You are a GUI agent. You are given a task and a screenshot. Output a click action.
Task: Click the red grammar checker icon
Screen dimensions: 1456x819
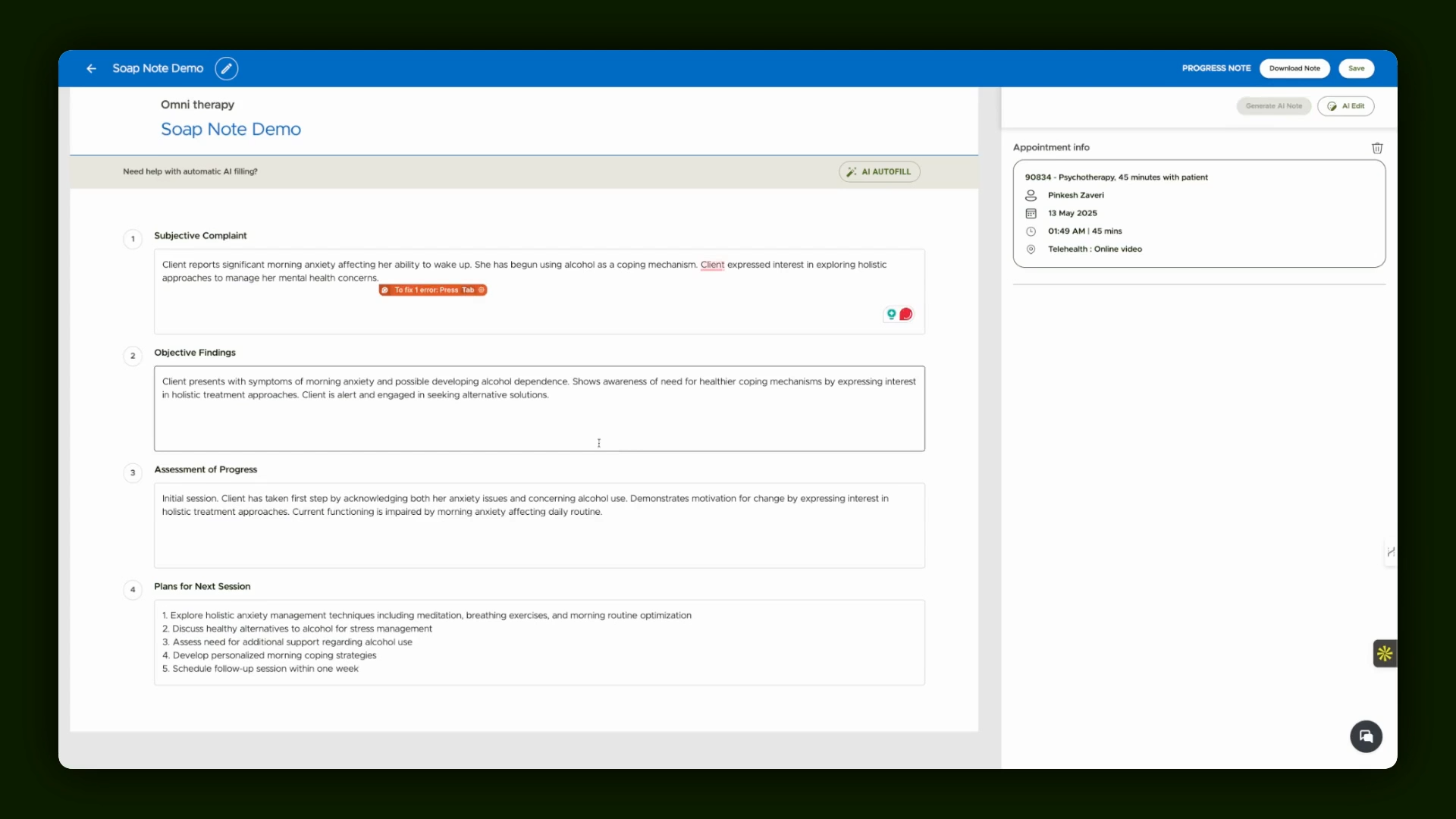pos(905,314)
